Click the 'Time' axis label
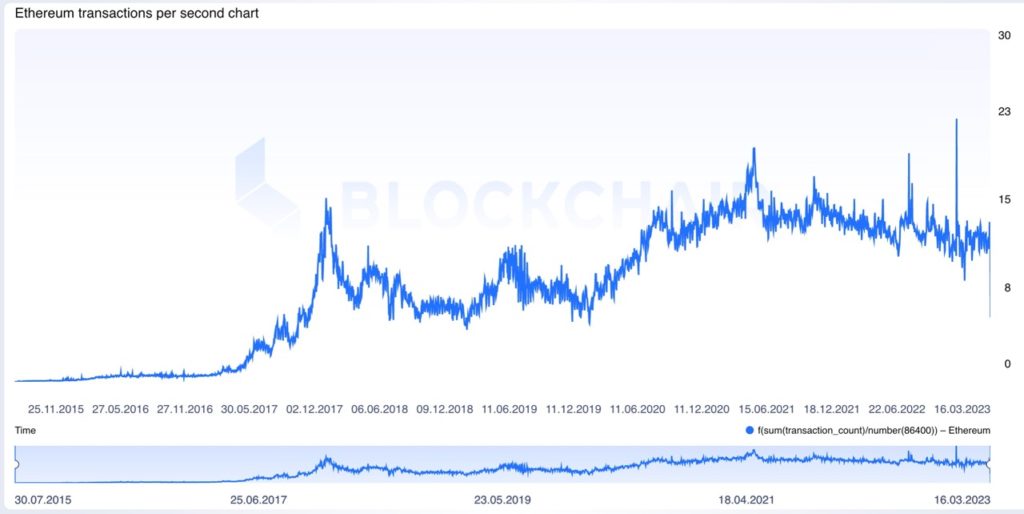This screenshot has width=1024, height=514. [x=25, y=430]
